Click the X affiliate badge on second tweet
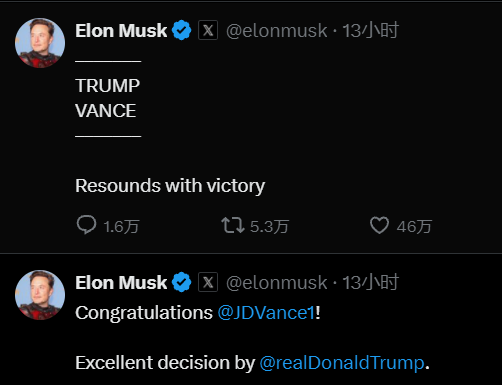 click(x=208, y=282)
